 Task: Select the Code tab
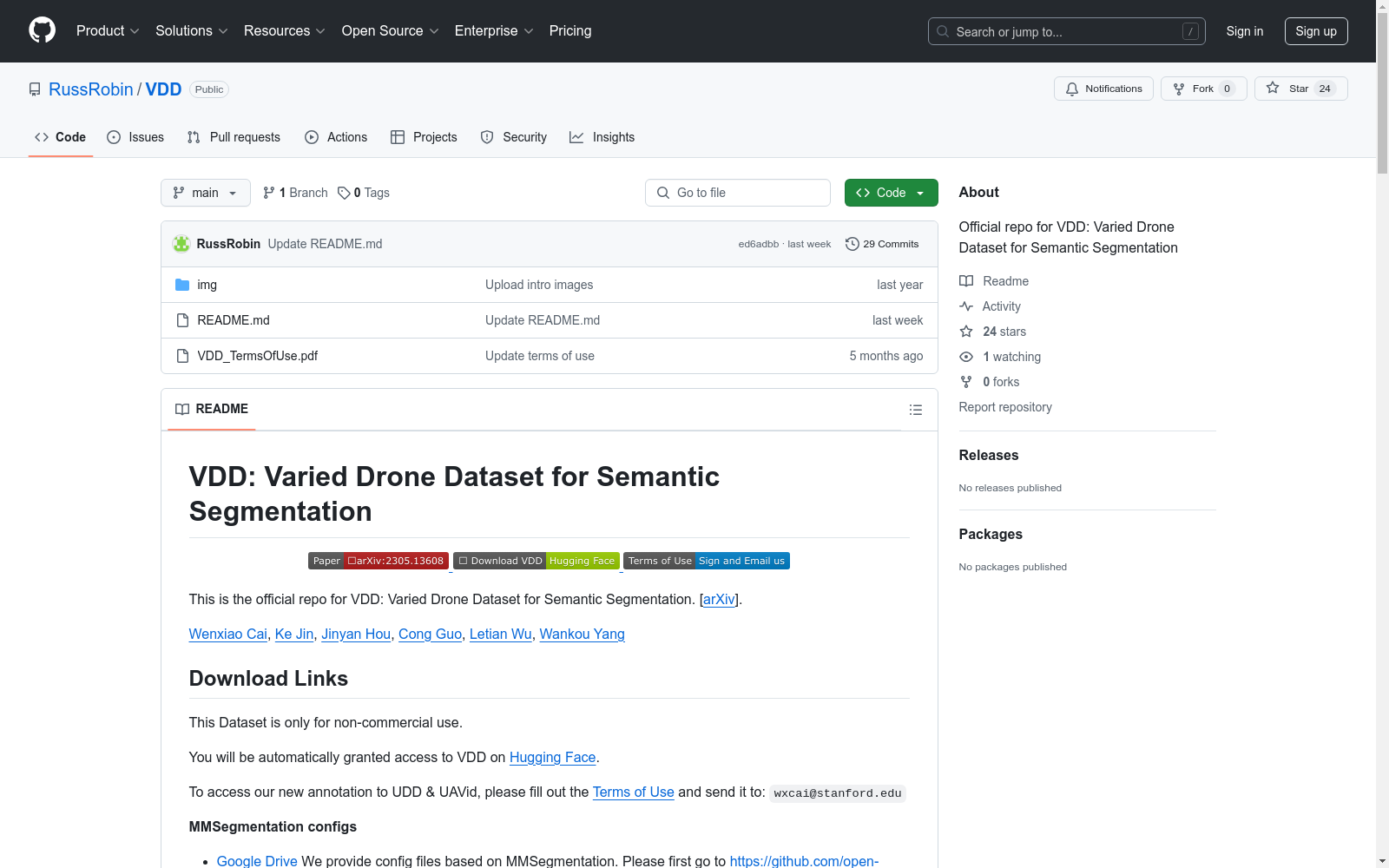pyautogui.click(x=61, y=137)
